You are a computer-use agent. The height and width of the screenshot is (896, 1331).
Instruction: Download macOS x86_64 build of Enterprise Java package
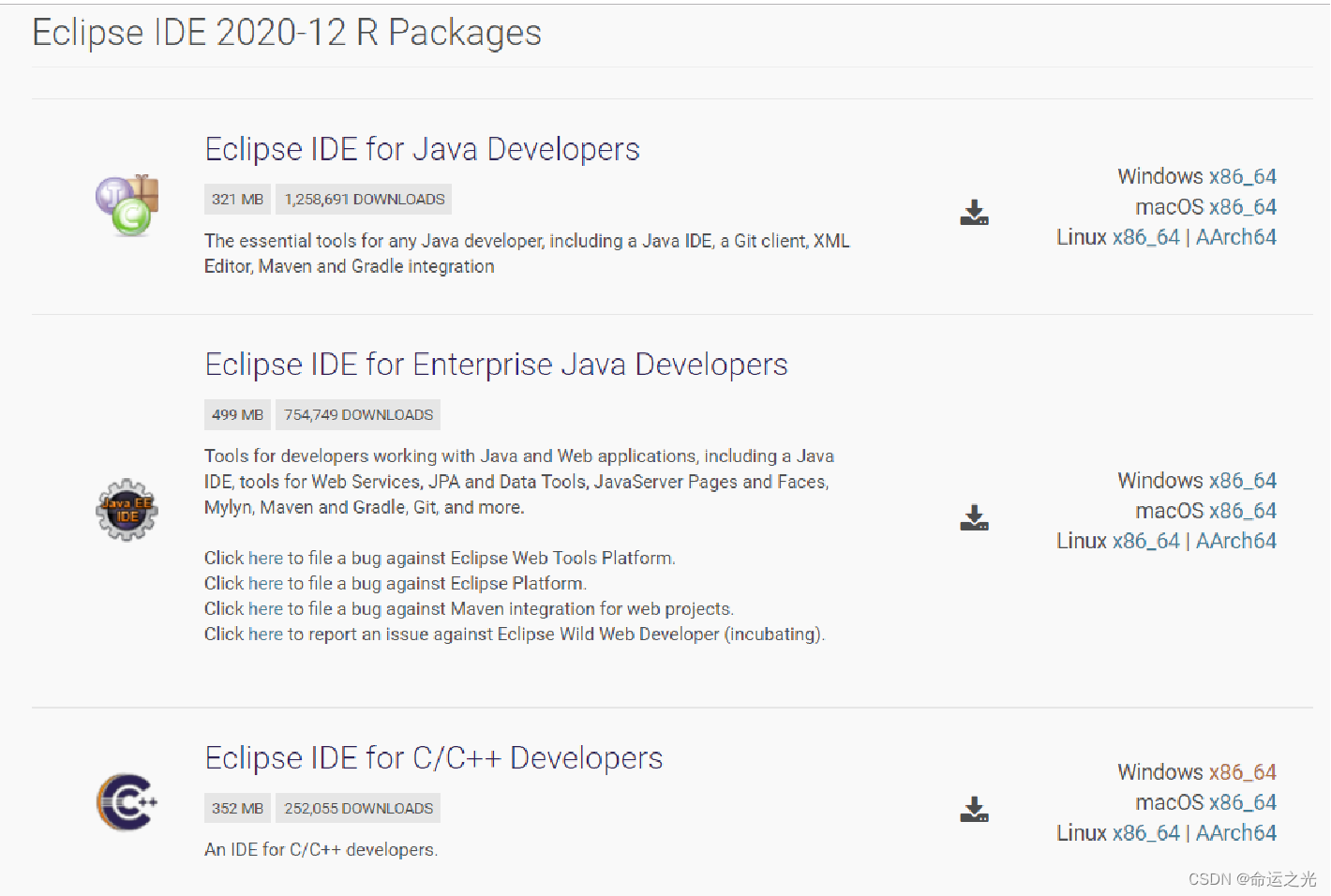click(x=1242, y=511)
